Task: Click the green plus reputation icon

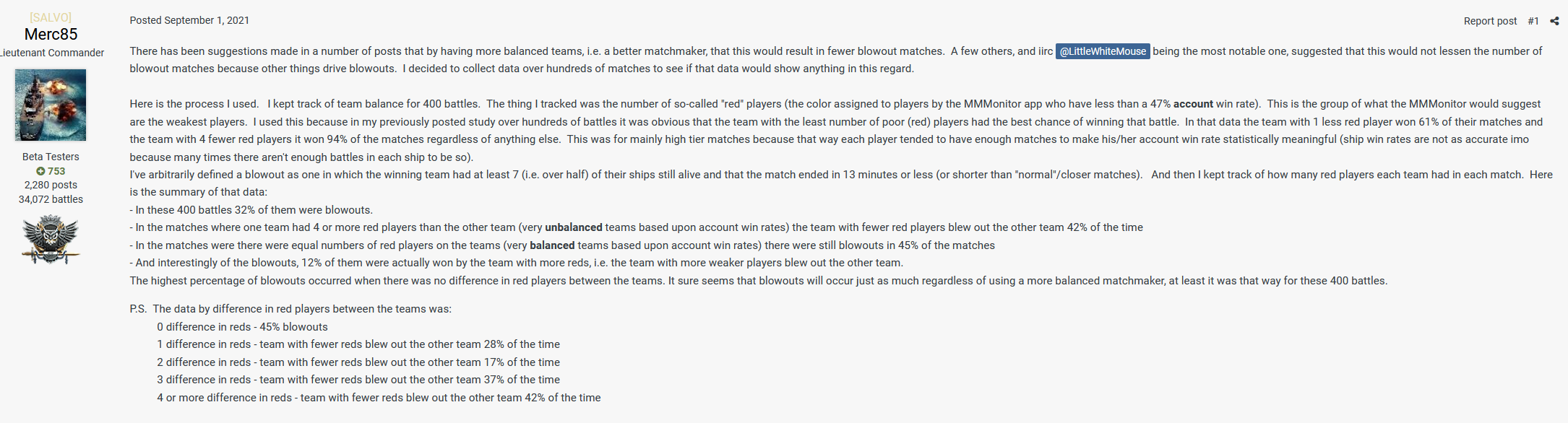Action: coord(40,171)
